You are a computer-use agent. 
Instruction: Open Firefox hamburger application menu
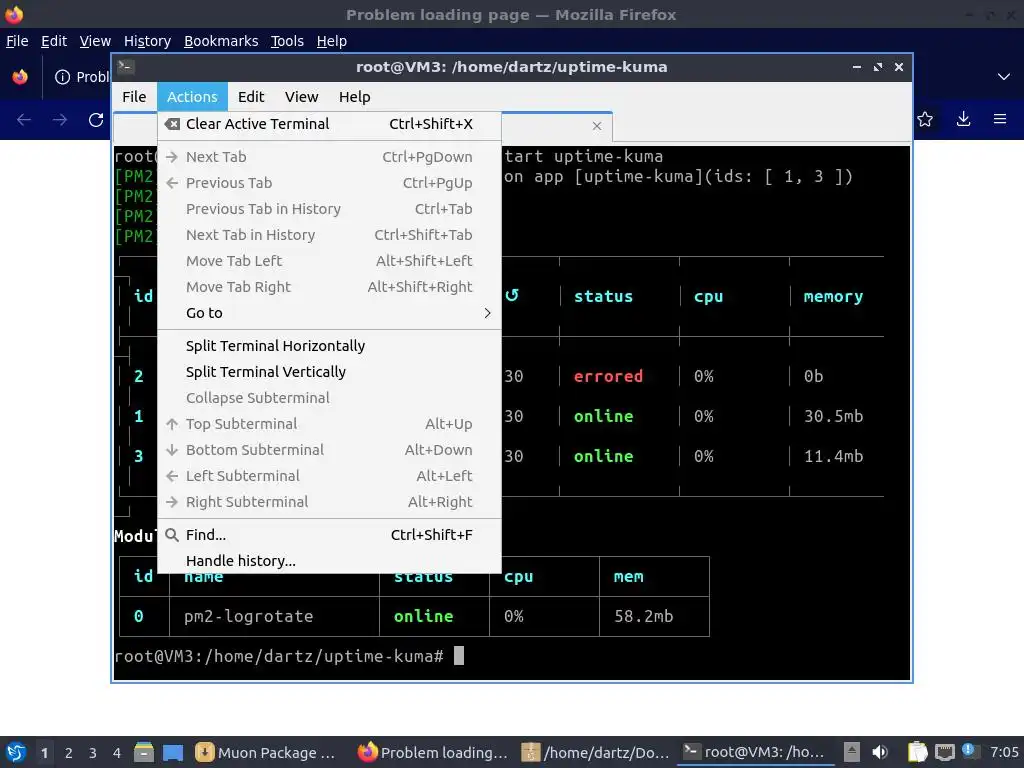click(1000, 119)
